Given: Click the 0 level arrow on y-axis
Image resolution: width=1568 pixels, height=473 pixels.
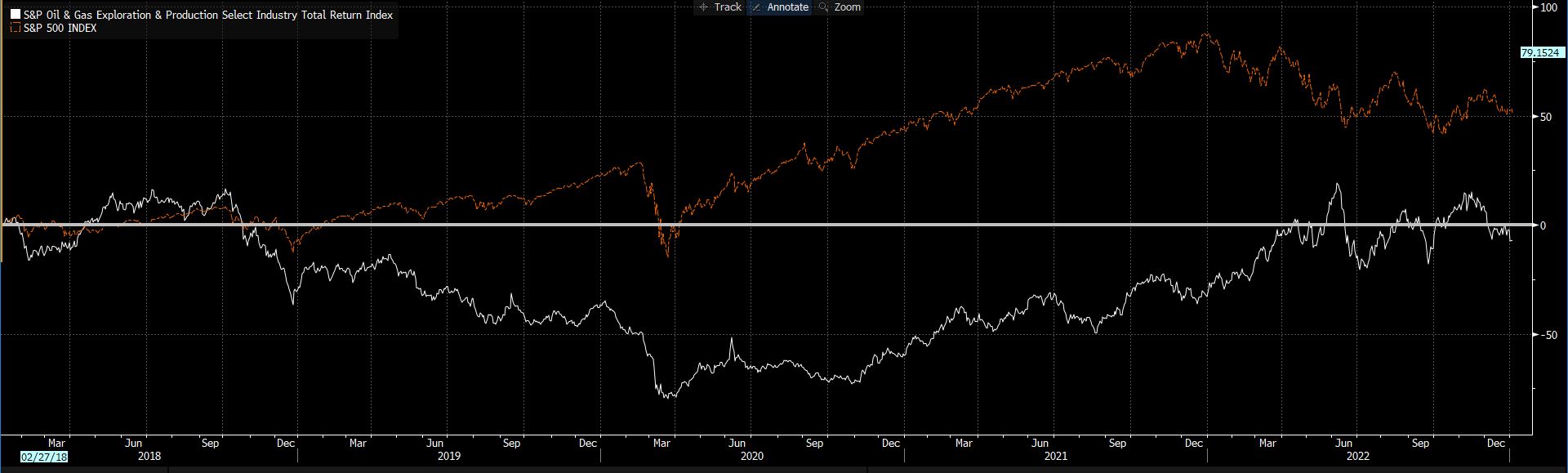Looking at the screenshot, I should point(1536,225).
